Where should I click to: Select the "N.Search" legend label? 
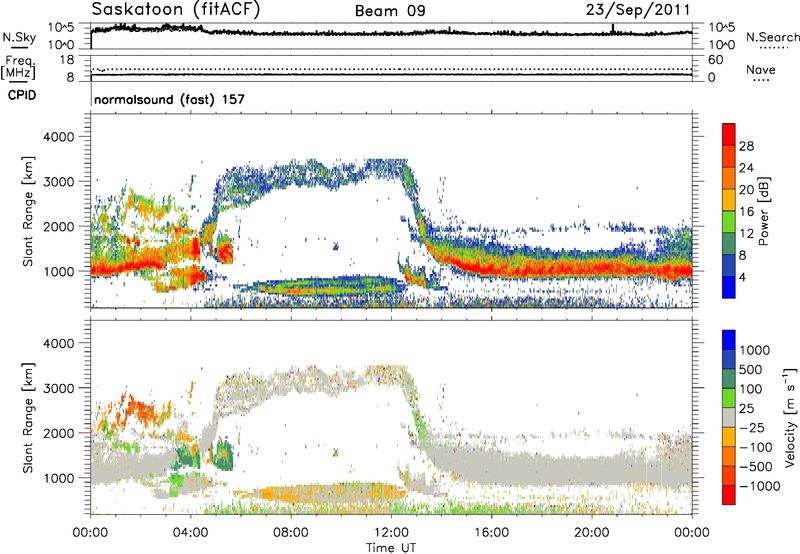coord(772,37)
